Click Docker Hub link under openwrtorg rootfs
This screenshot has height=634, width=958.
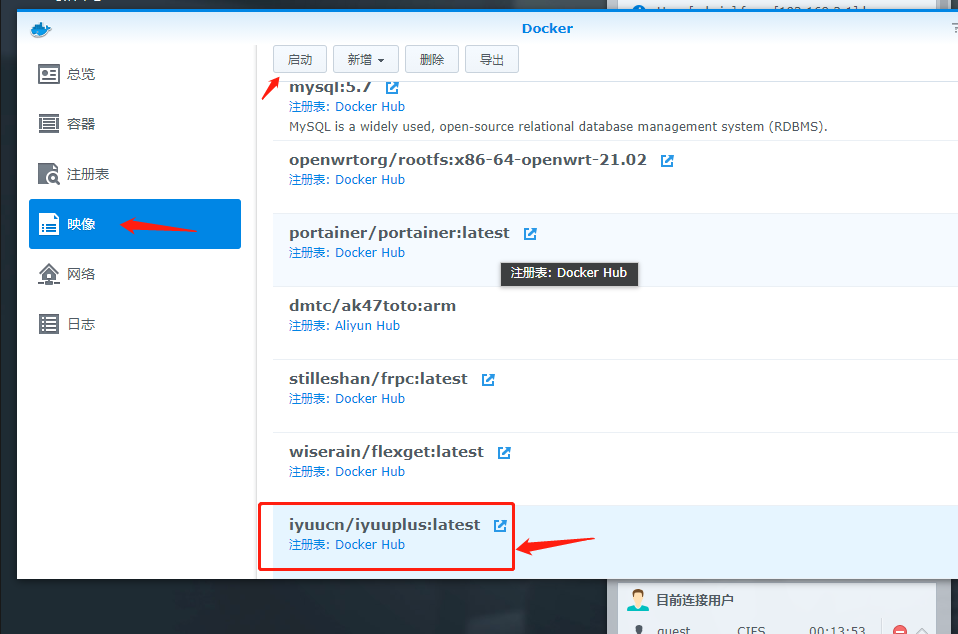point(370,180)
